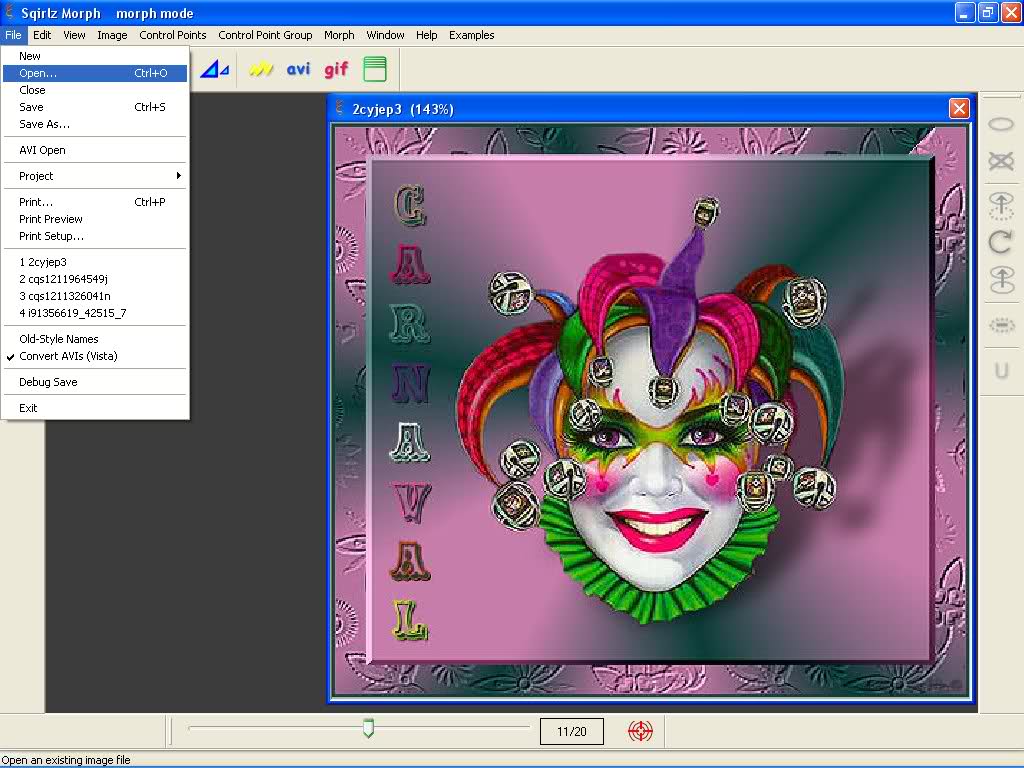Restore down the Sqirlz Morph window

point(988,12)
